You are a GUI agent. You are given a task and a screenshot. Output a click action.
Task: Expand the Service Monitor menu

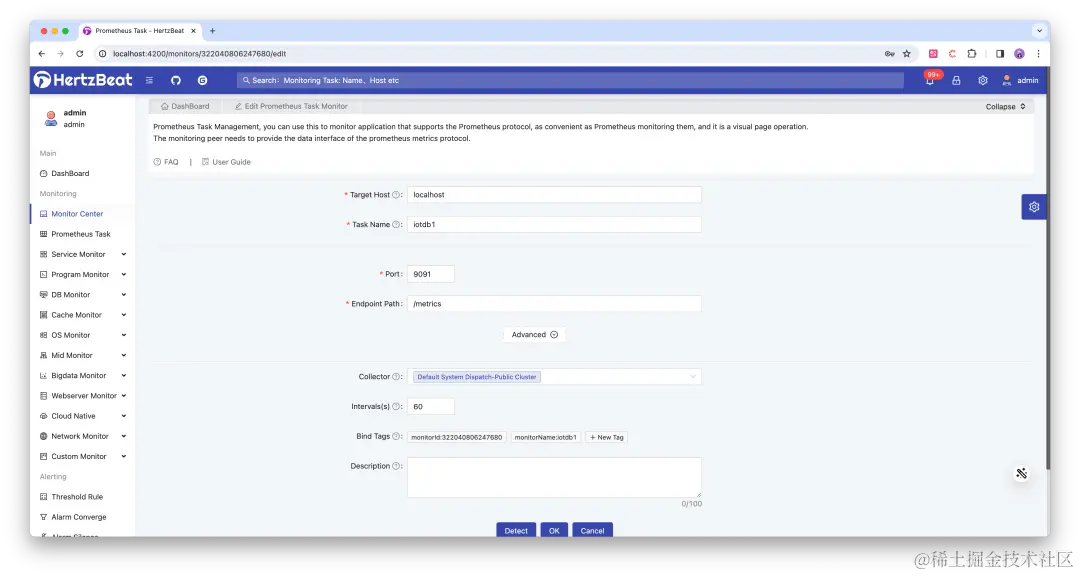click(83, 254)
